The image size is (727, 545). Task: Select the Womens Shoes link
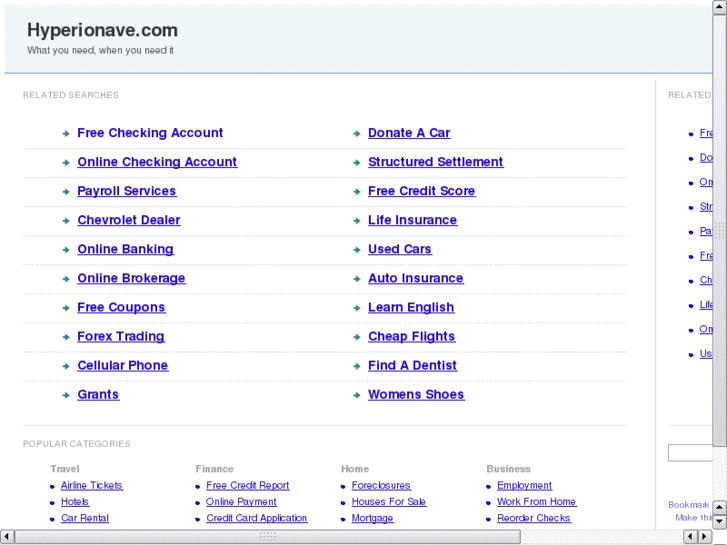(x=416, y=395)
